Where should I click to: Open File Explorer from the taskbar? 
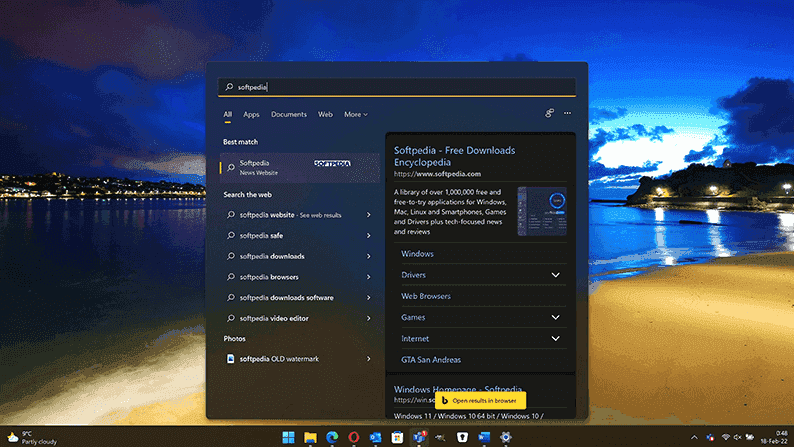tap(310, 437)
